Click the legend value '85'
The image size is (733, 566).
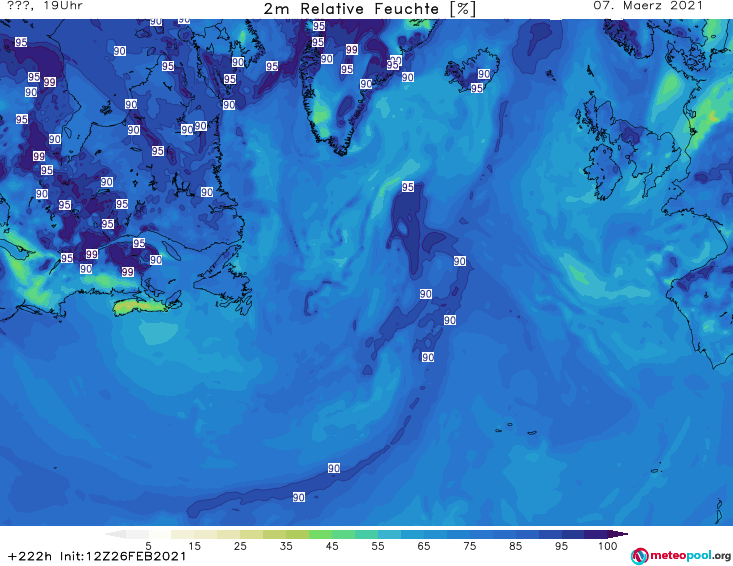516,546
